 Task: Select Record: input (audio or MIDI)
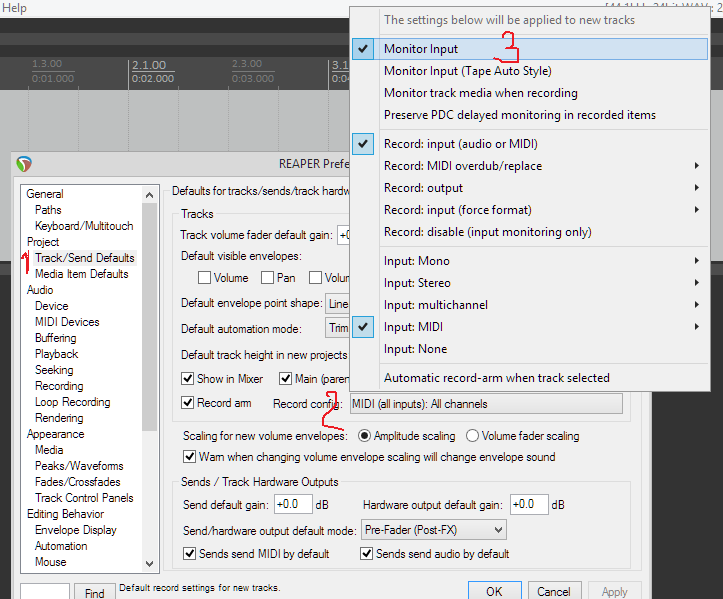[x=529, y=144]
